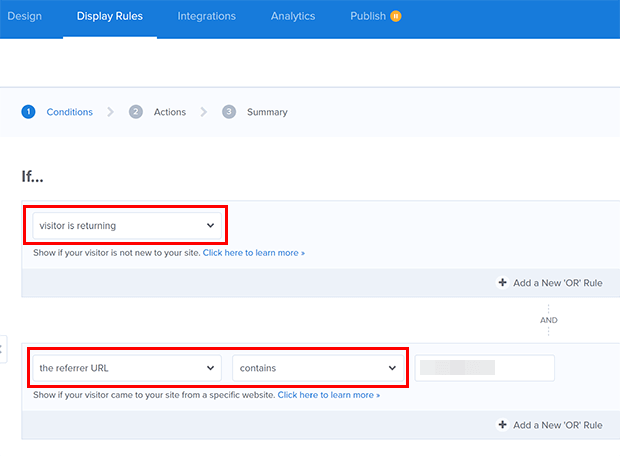Select step 3 circle for Summary
Image resolution: width=620 pixels, height=456 pixels.
coord(229,112)
